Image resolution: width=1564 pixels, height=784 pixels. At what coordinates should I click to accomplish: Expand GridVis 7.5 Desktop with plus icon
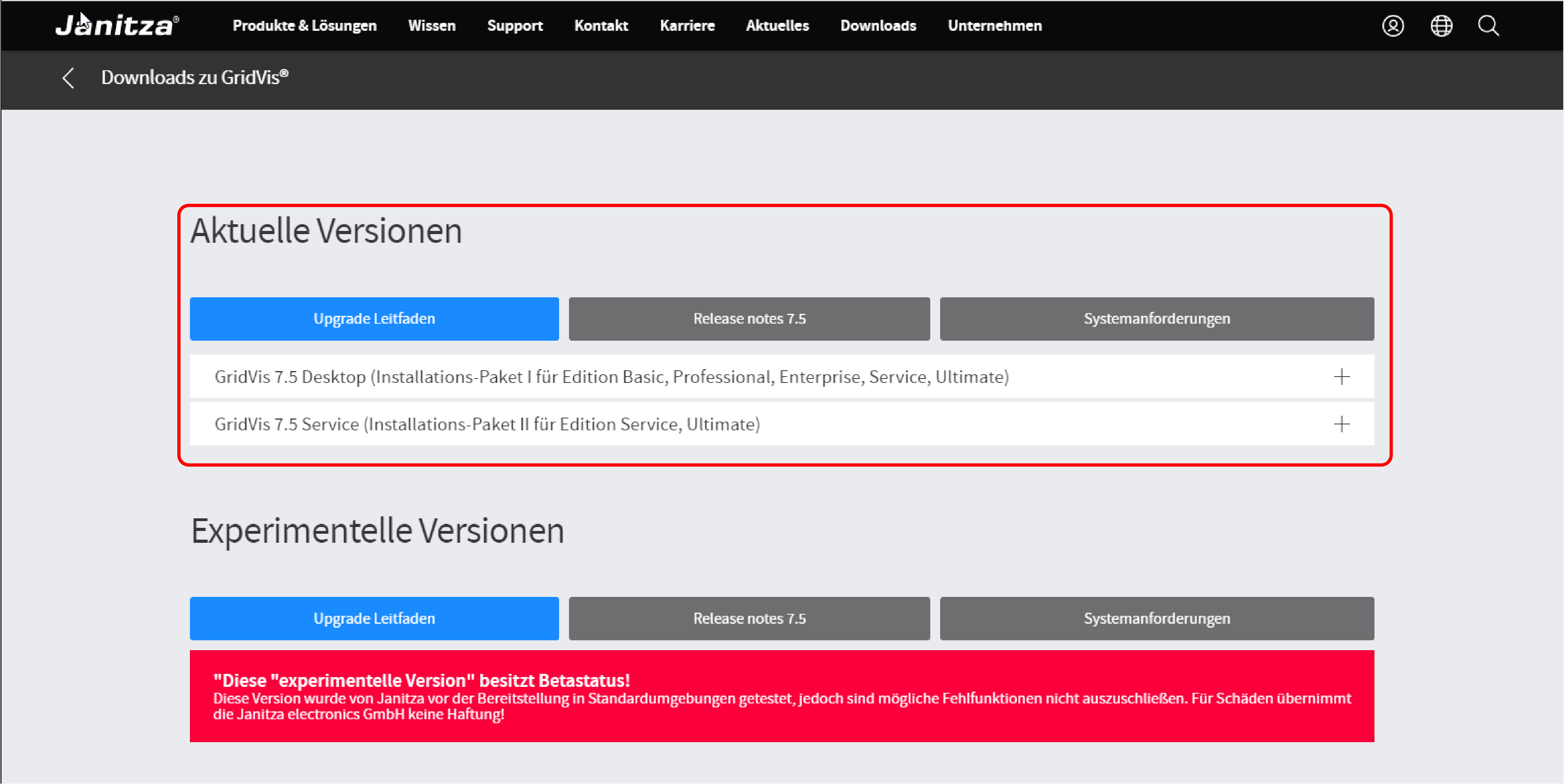point(1342,377)
